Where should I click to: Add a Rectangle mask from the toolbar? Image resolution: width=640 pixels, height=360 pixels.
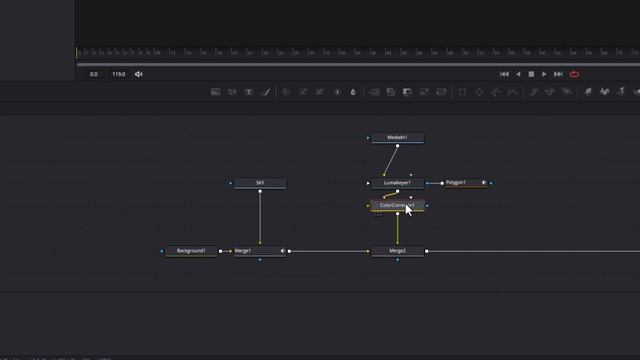[x=462, y=92]
